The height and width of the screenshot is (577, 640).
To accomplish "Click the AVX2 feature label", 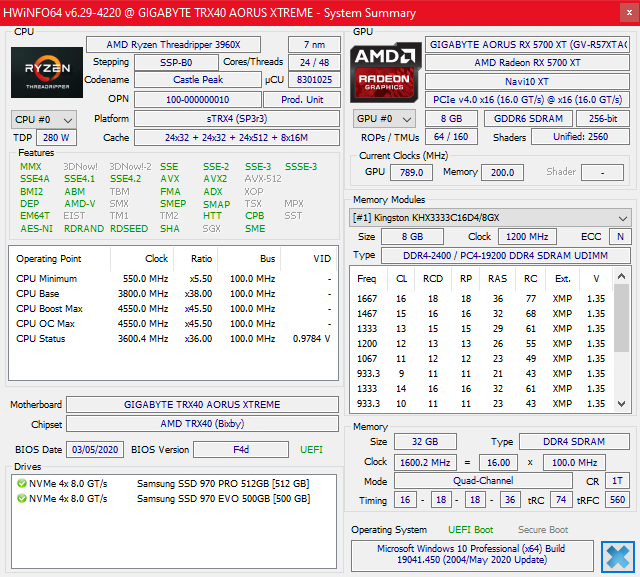I will point(215,179).
